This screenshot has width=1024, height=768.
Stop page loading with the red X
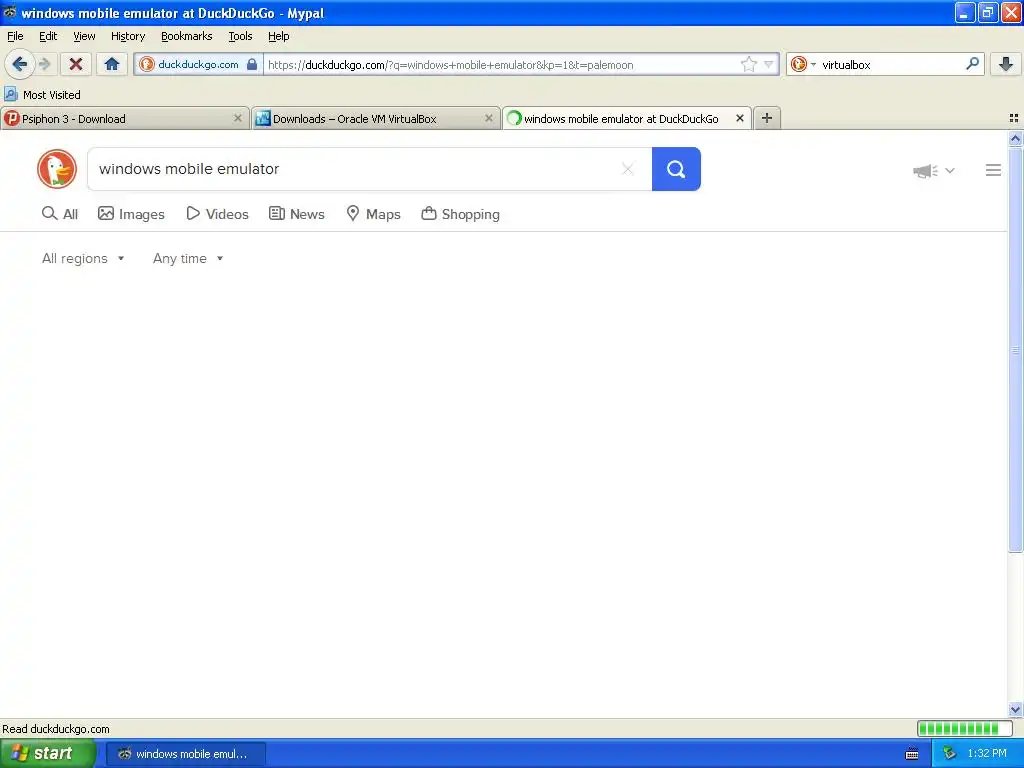click(x=76, y=64)
